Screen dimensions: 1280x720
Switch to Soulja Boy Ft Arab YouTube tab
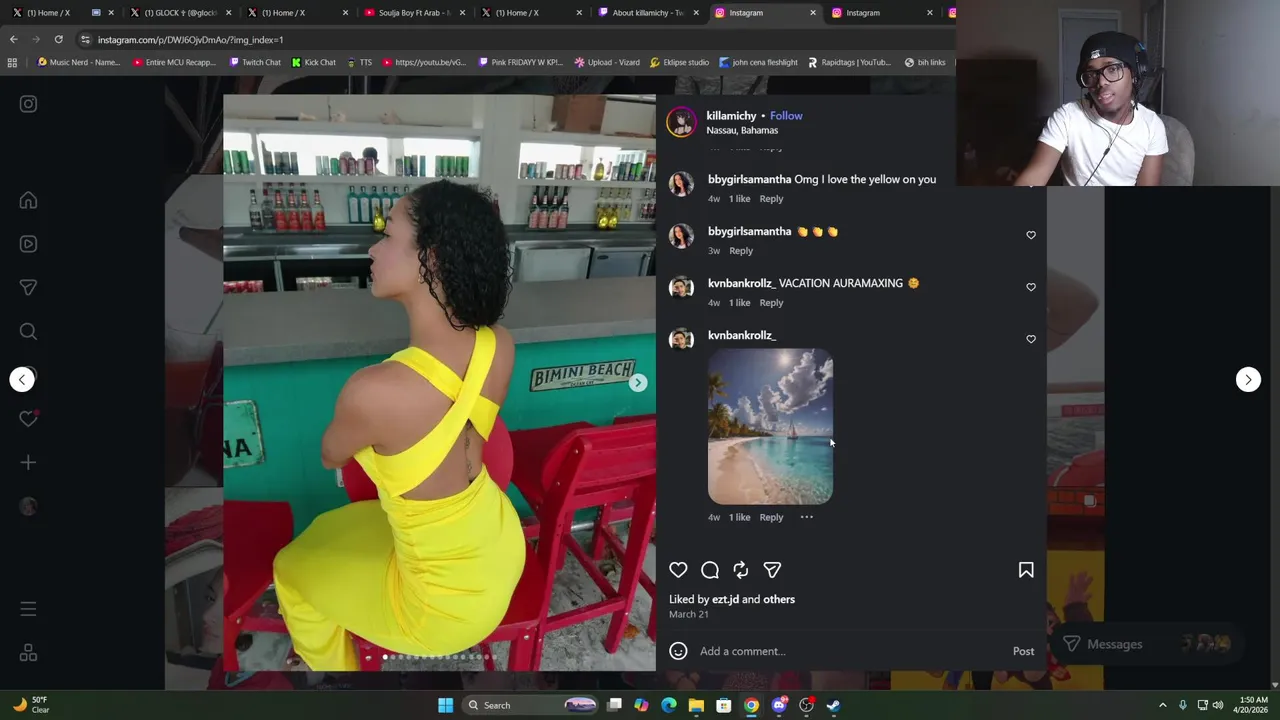click(x=413, y=13)
